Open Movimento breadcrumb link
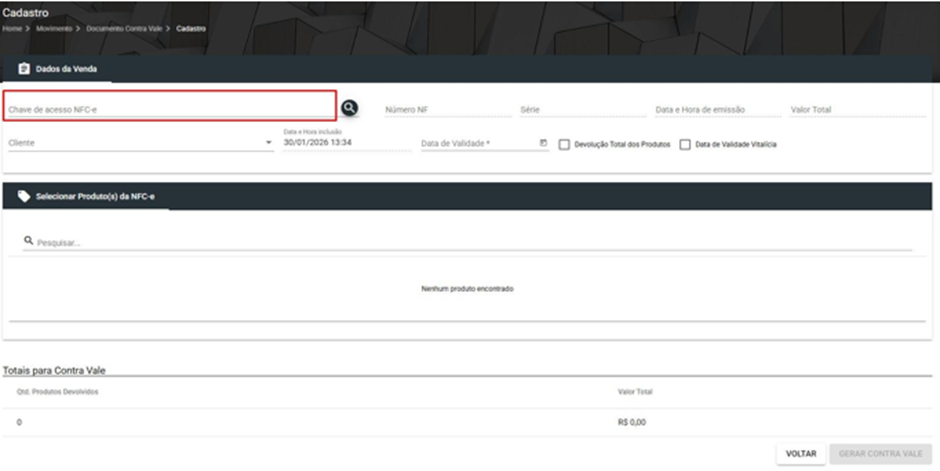The height and width of the screenshot is (471, 940). pos(54,29)
